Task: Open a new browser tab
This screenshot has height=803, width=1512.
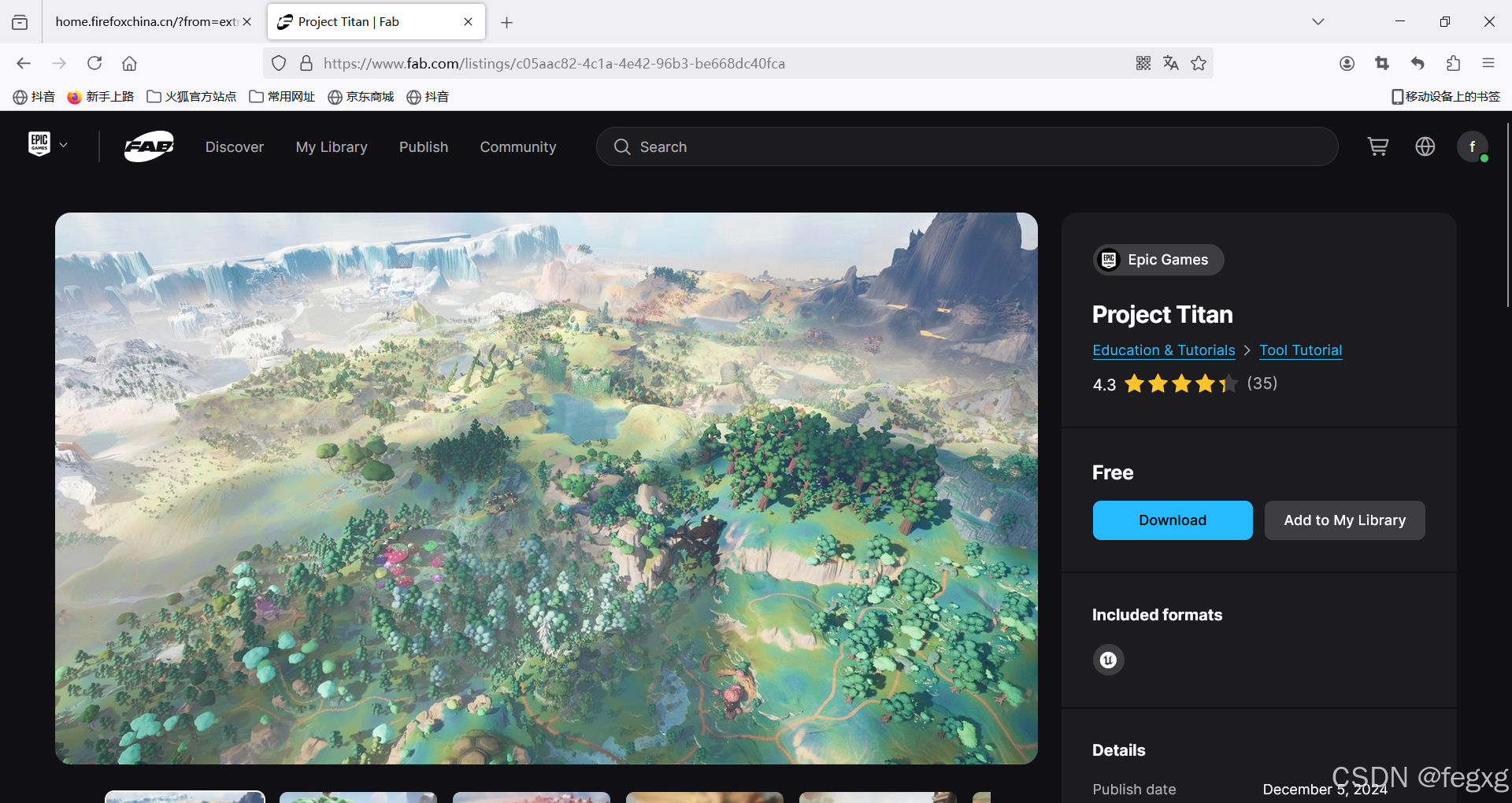Action: coord(507,23)
